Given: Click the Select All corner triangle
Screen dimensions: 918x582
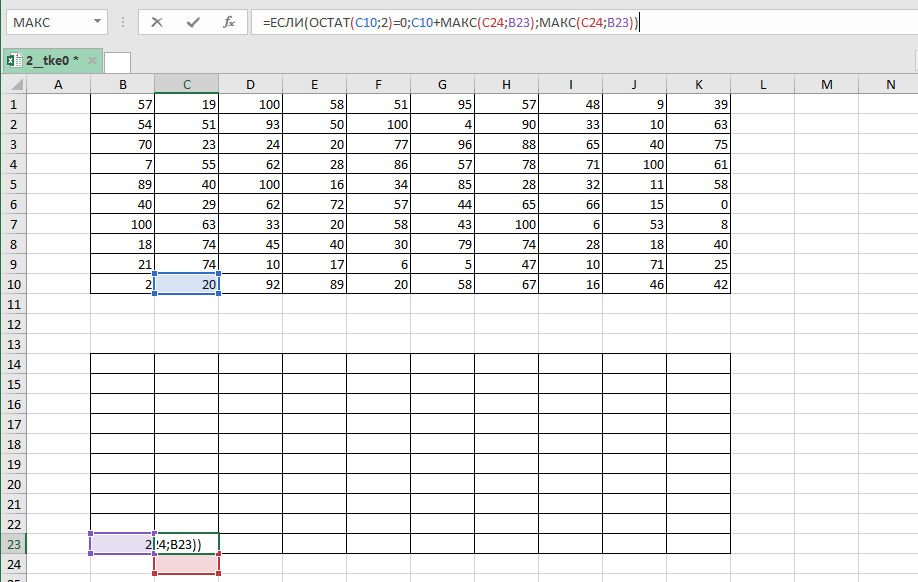Looking at the screenshot, I should pos(13,85).
